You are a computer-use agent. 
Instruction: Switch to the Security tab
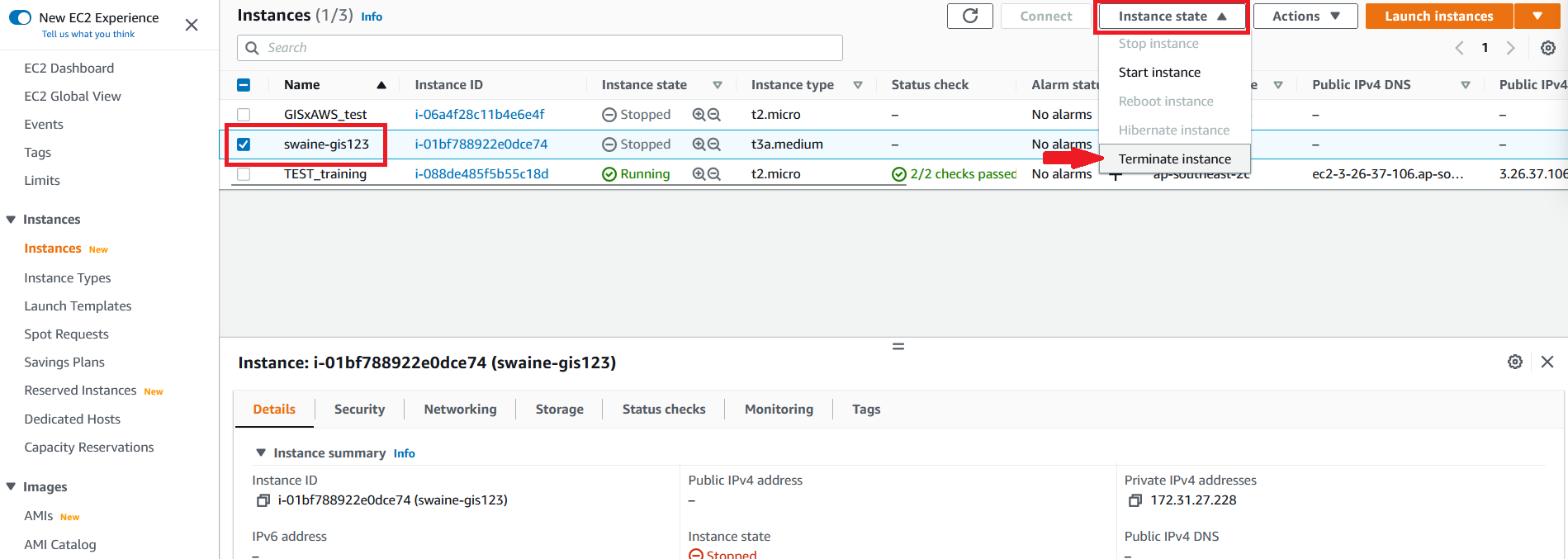(x=359, y=410)
